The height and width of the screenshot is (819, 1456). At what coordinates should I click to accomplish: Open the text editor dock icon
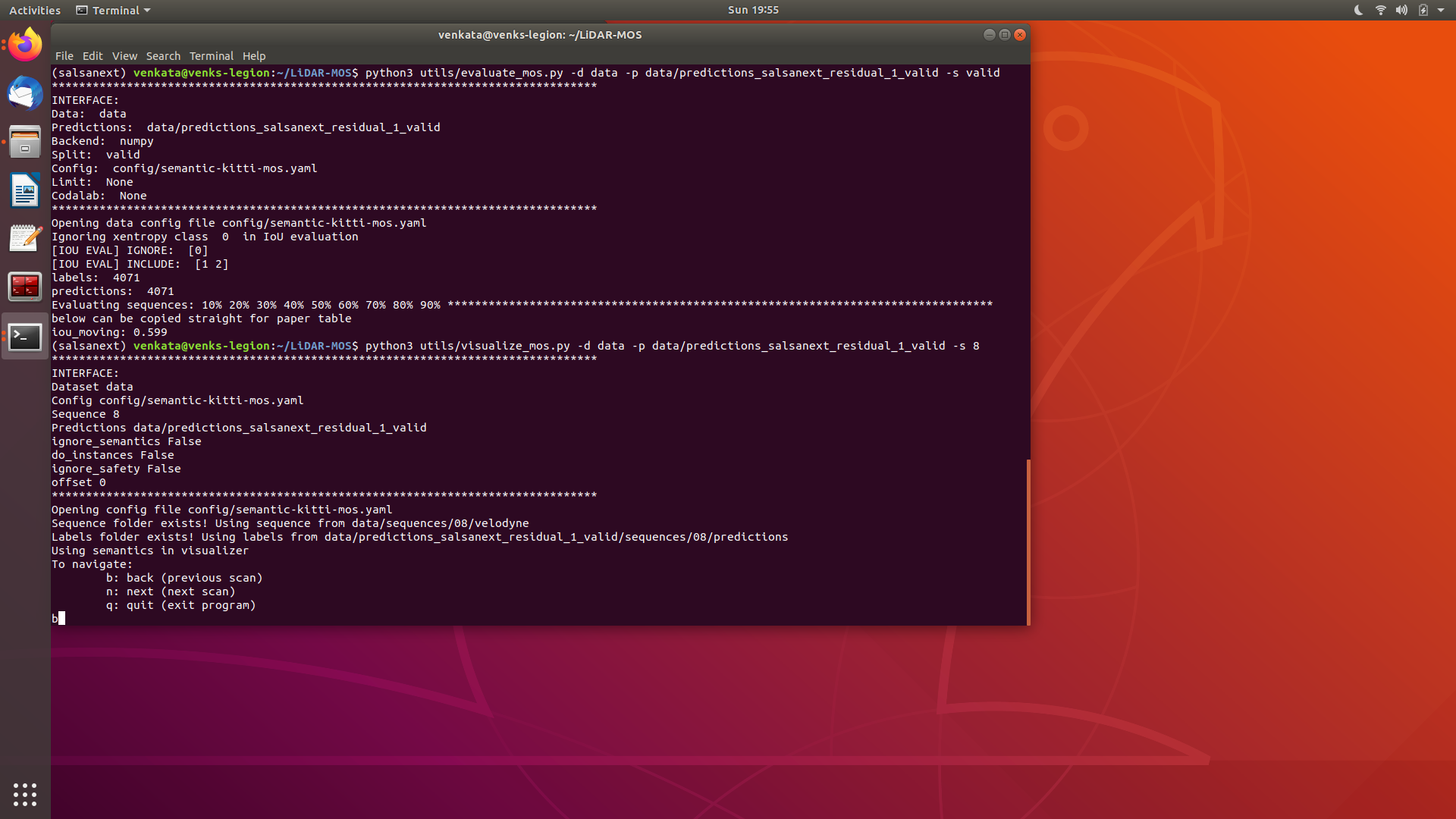[25, 238]
